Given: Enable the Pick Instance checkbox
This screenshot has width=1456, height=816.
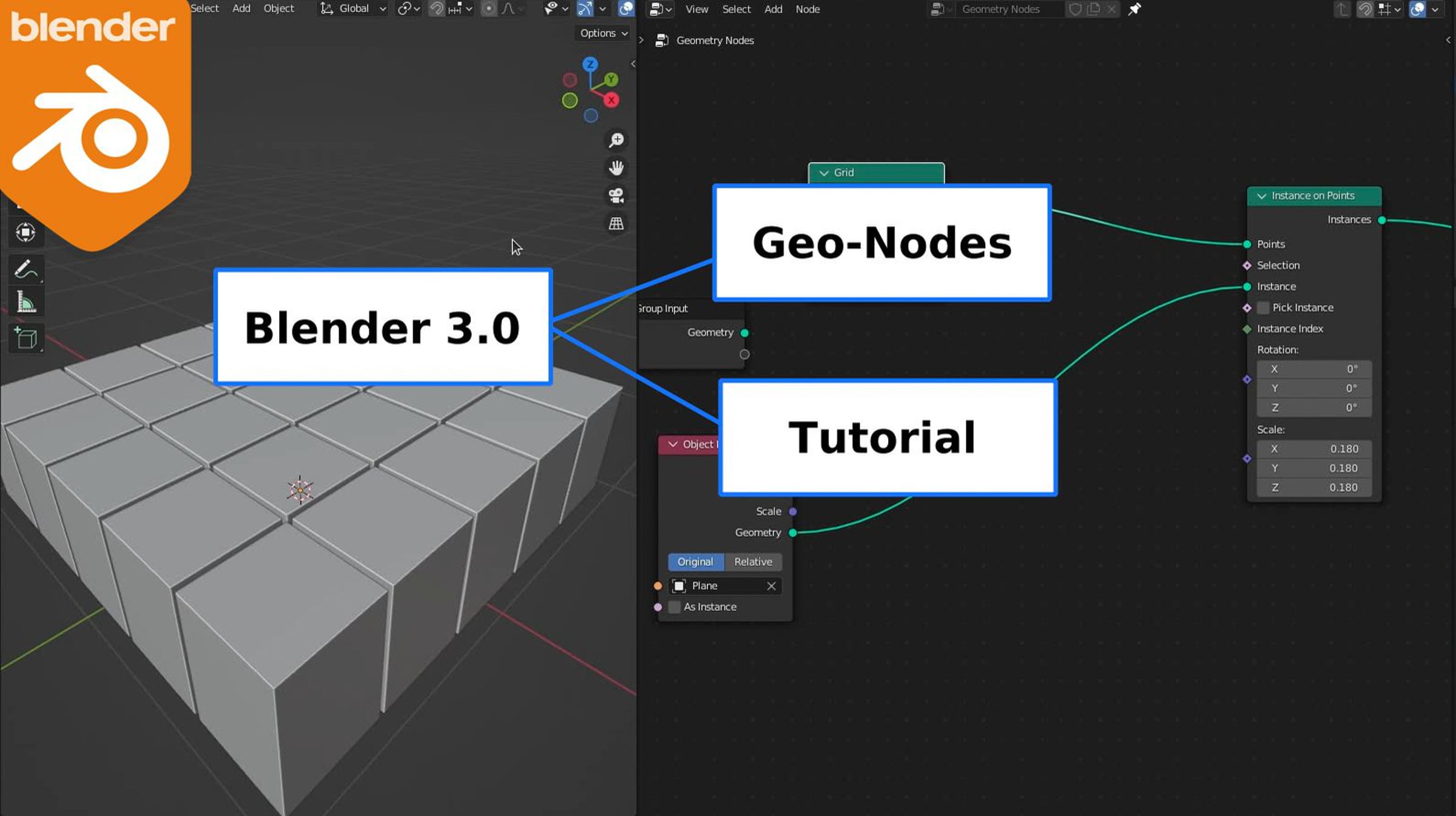Looking at the screenshot, I should (x=1264, y=308).
